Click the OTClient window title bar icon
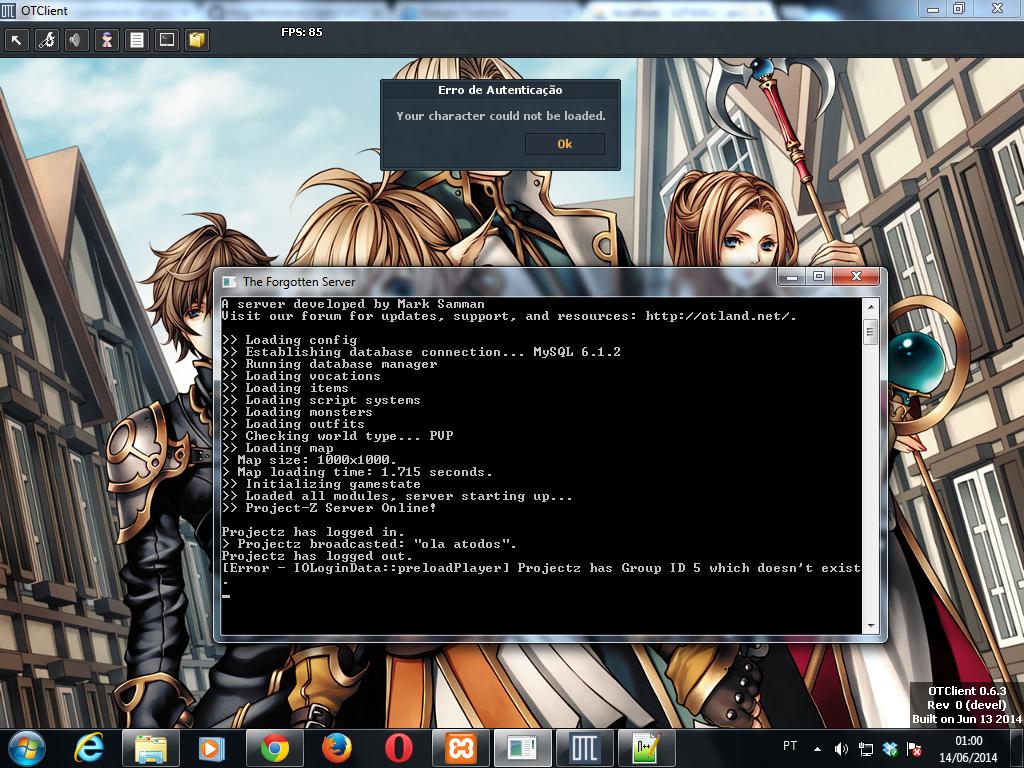 coord(8,10)
